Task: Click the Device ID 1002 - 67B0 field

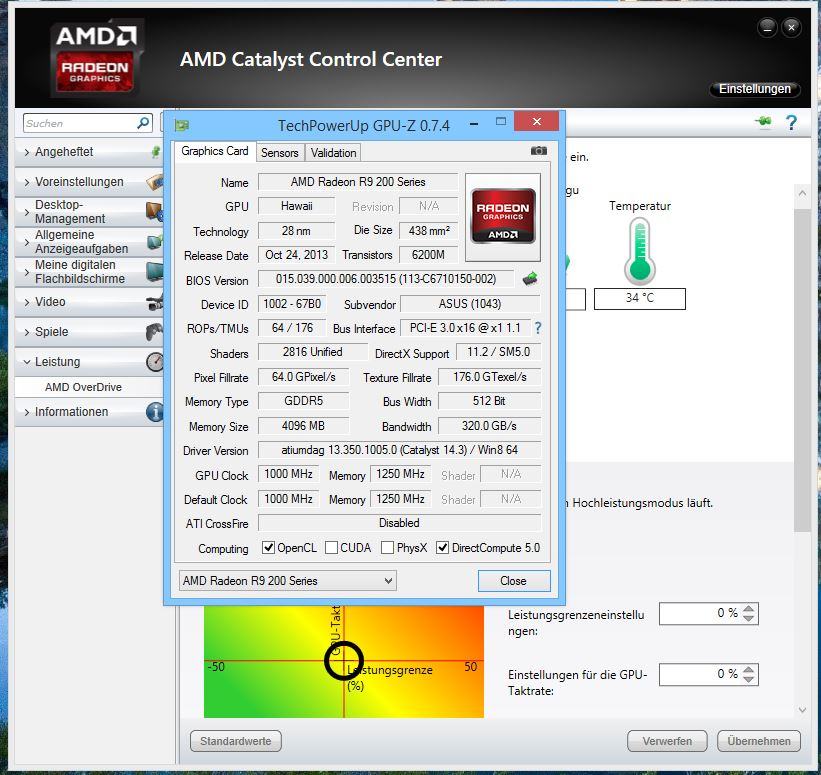Action: [x=292, y=304]
